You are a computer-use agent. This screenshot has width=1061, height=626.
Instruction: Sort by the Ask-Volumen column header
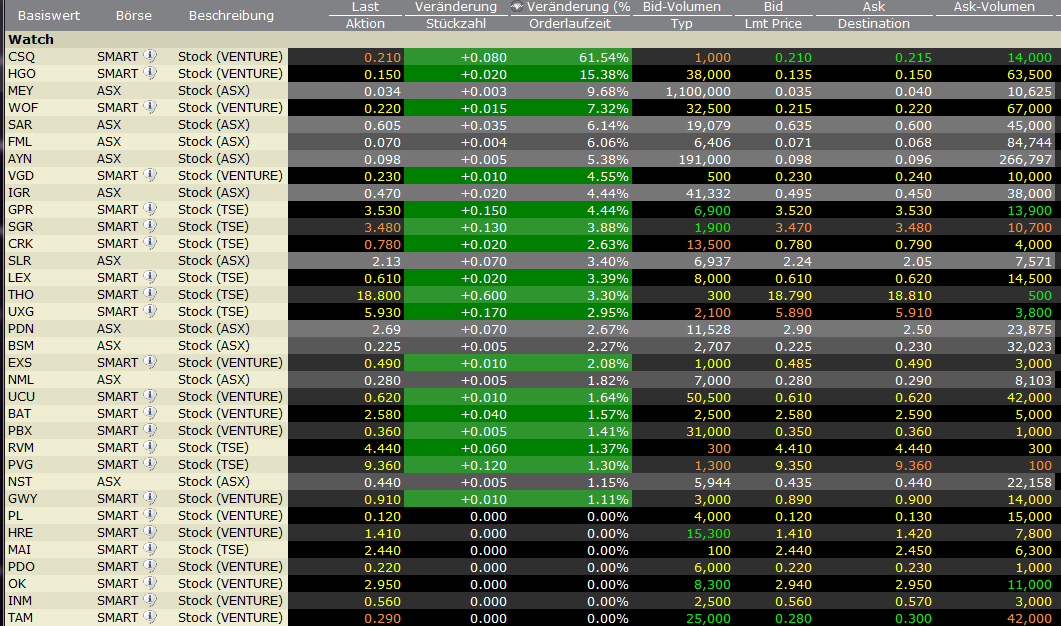click(x=994, y=8)
